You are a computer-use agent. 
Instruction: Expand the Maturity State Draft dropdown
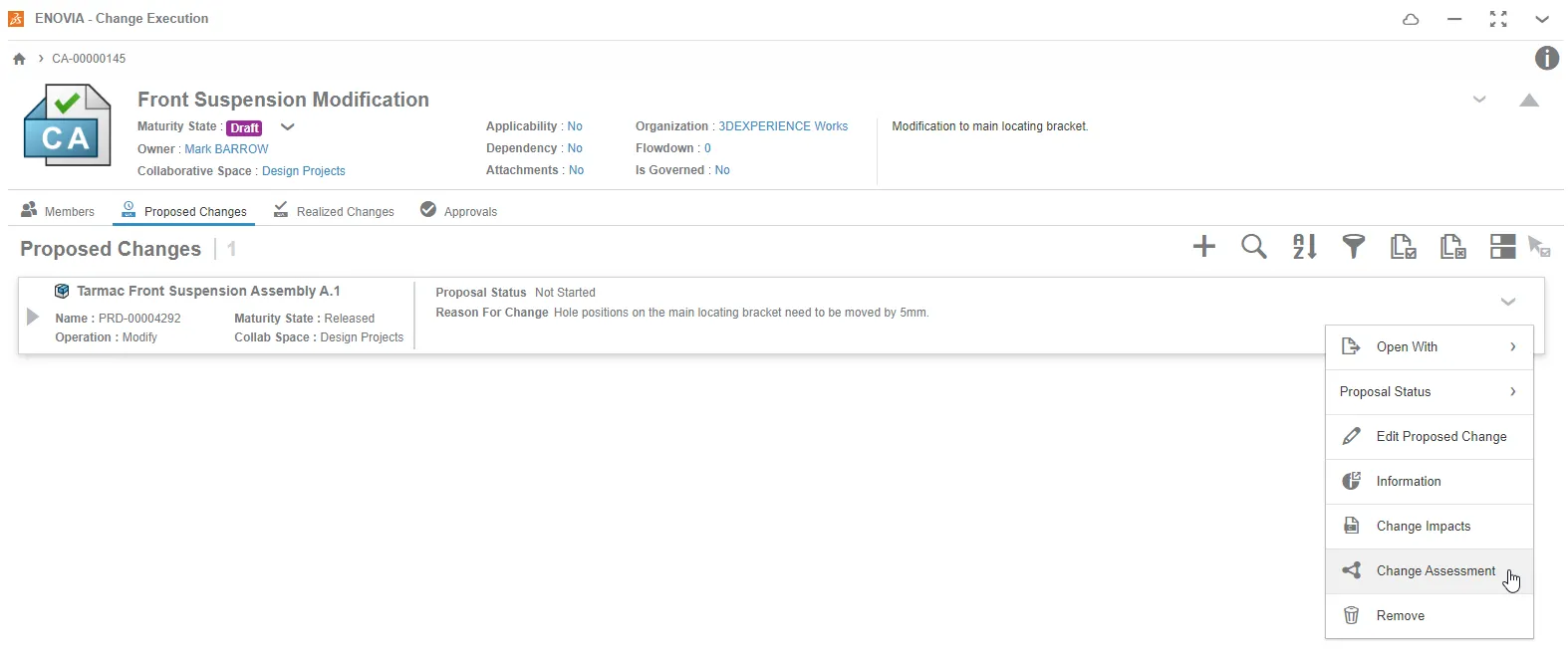point(288,127)
